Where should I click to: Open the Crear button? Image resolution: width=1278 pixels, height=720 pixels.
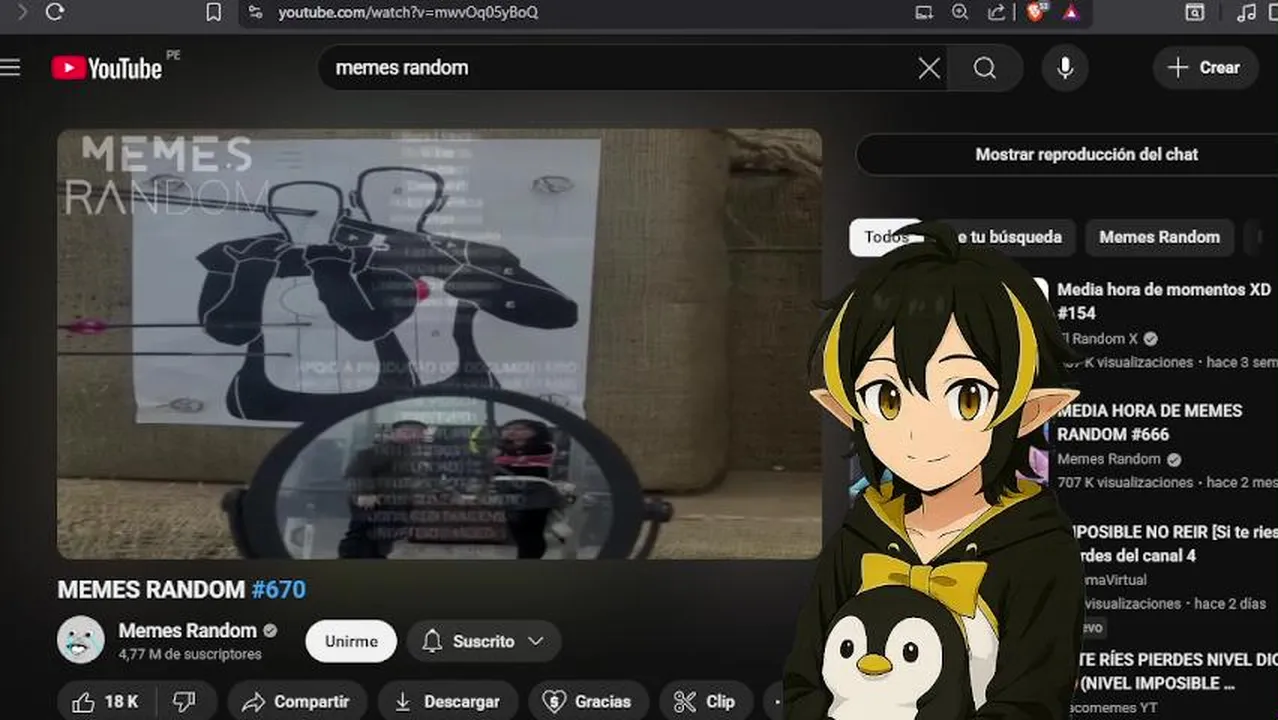(x=1205, y=68)
